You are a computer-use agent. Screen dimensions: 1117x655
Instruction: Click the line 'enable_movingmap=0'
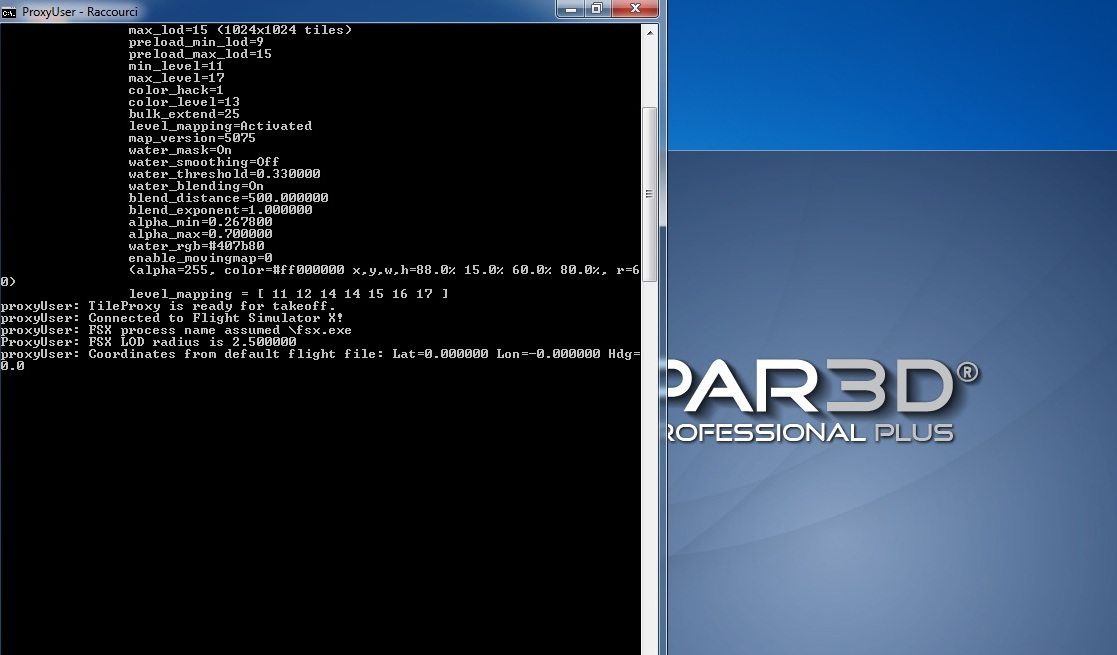(x=200, y=258)
